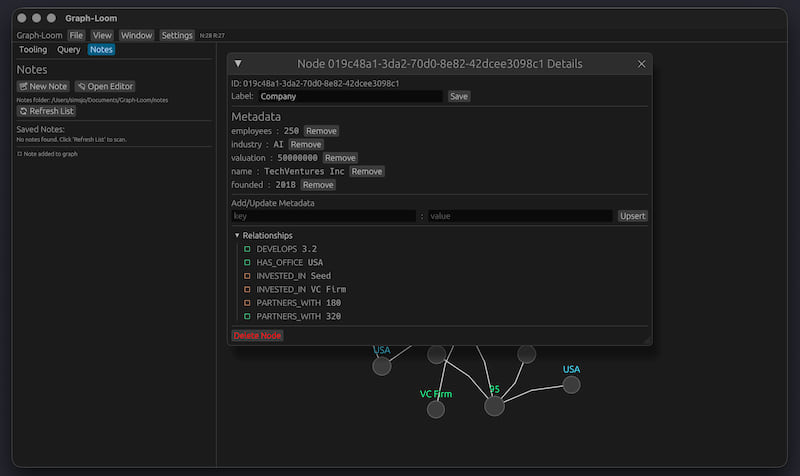
Task: Focus the metadata key input field
Action: [x=323, y=216]
